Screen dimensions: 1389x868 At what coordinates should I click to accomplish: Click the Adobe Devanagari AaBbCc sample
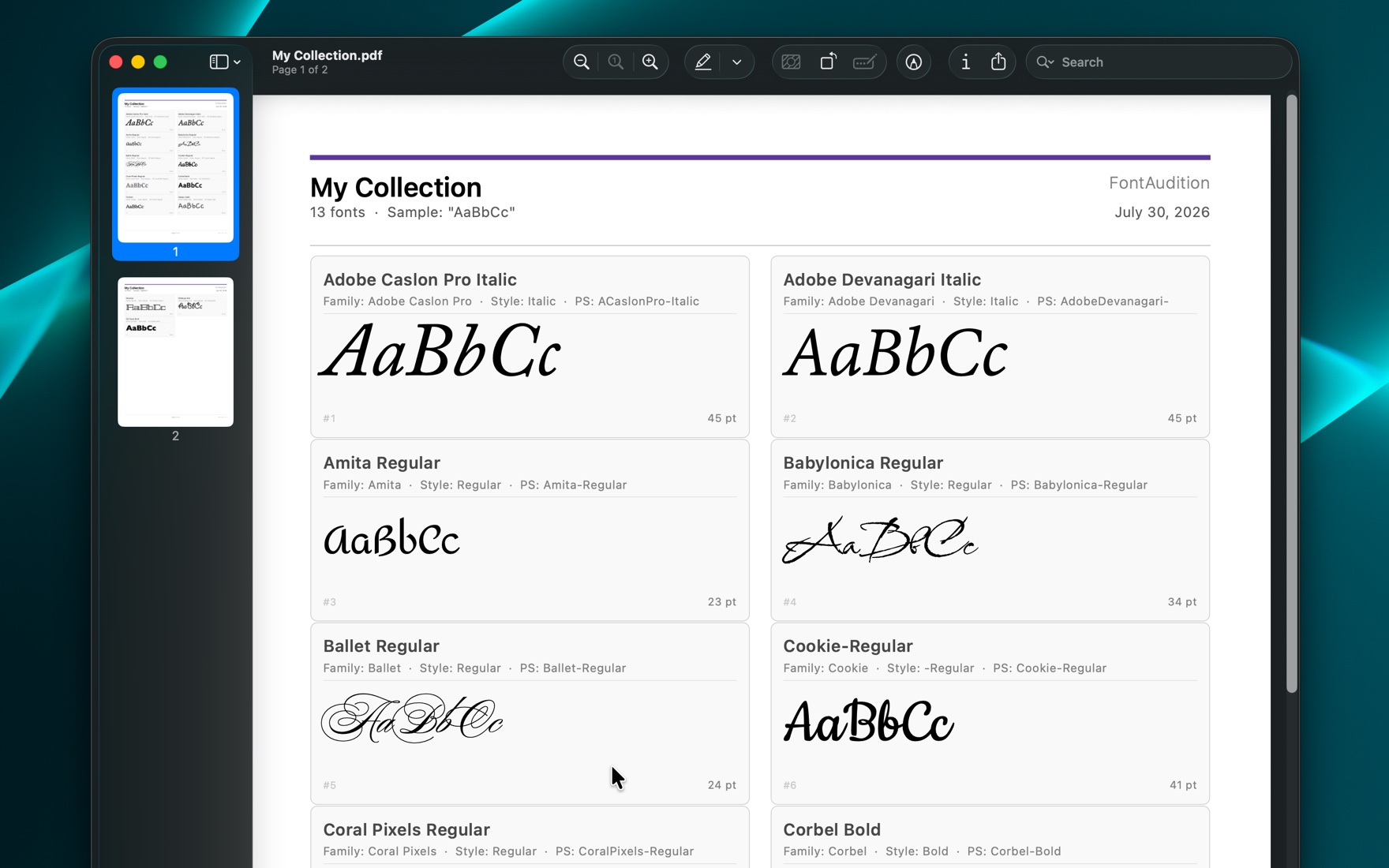(x=895, y=353)
